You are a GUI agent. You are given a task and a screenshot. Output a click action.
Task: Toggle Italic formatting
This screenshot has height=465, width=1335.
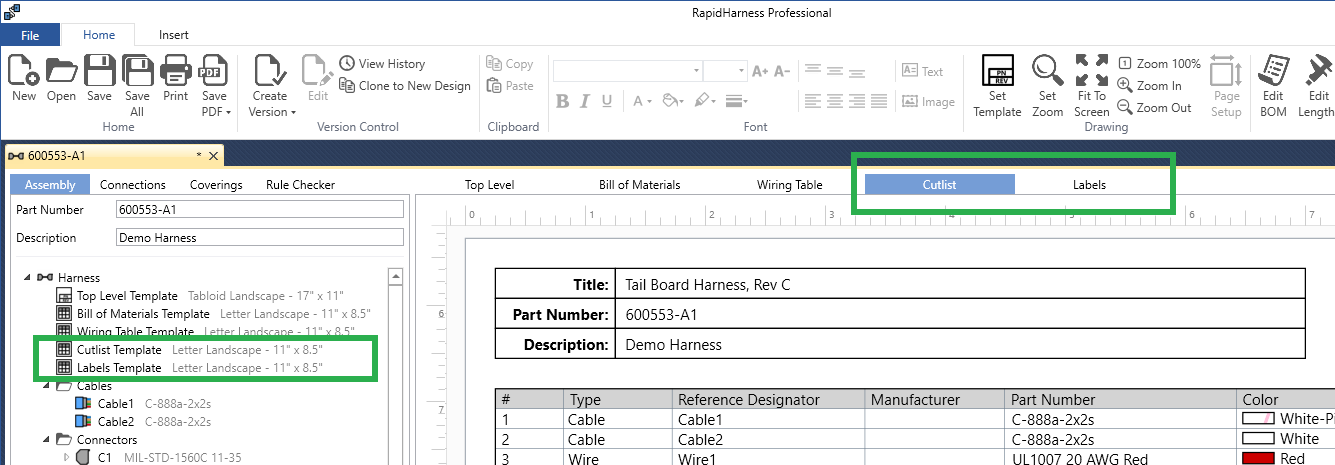click(x=586, y=101)
